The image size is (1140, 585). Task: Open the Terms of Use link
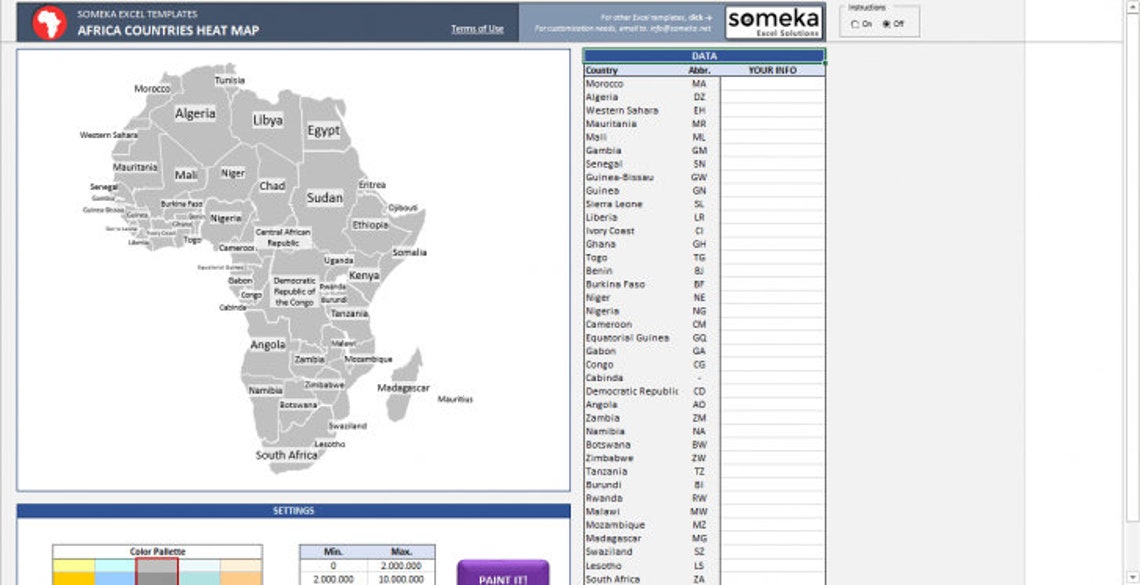(x=479, y=28)
